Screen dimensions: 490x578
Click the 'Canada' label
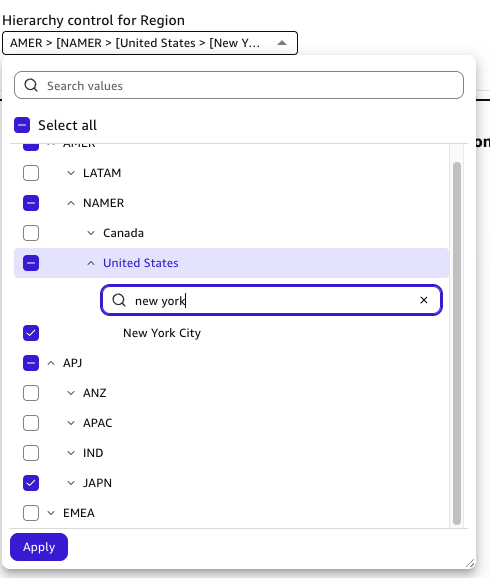click(x=123, y=233)
